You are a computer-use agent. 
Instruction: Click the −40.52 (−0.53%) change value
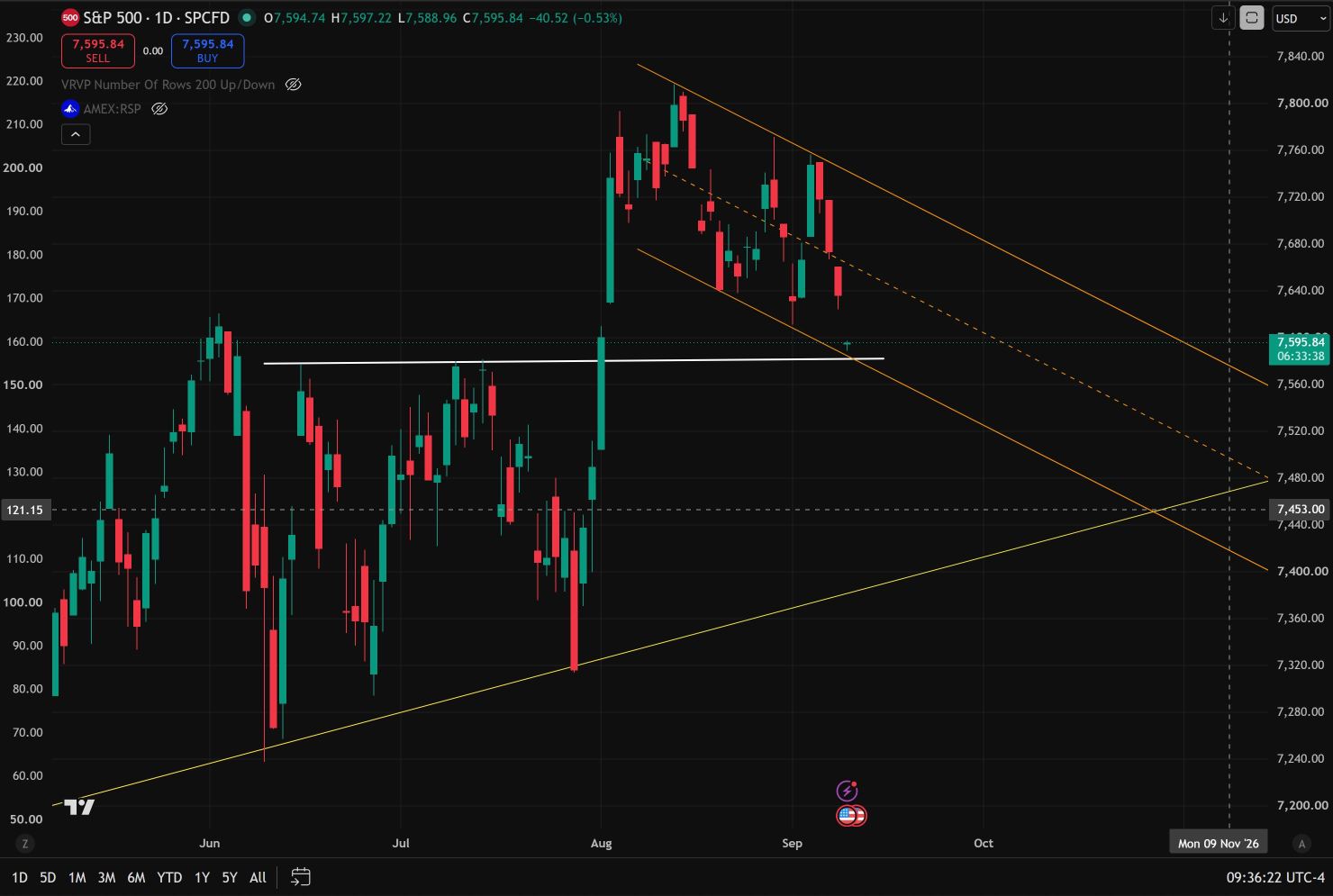(x=575, y=18)
